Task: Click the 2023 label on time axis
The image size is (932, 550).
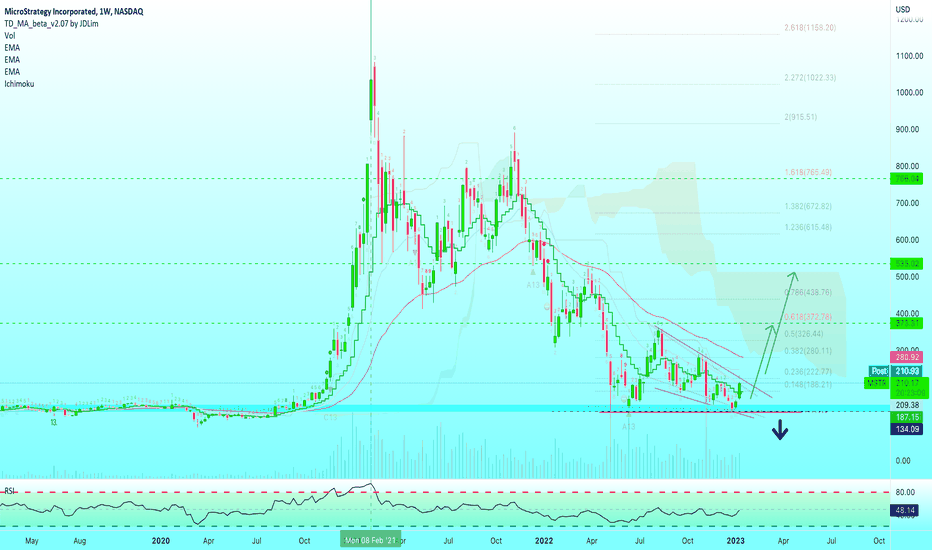Action: (736, 540)
